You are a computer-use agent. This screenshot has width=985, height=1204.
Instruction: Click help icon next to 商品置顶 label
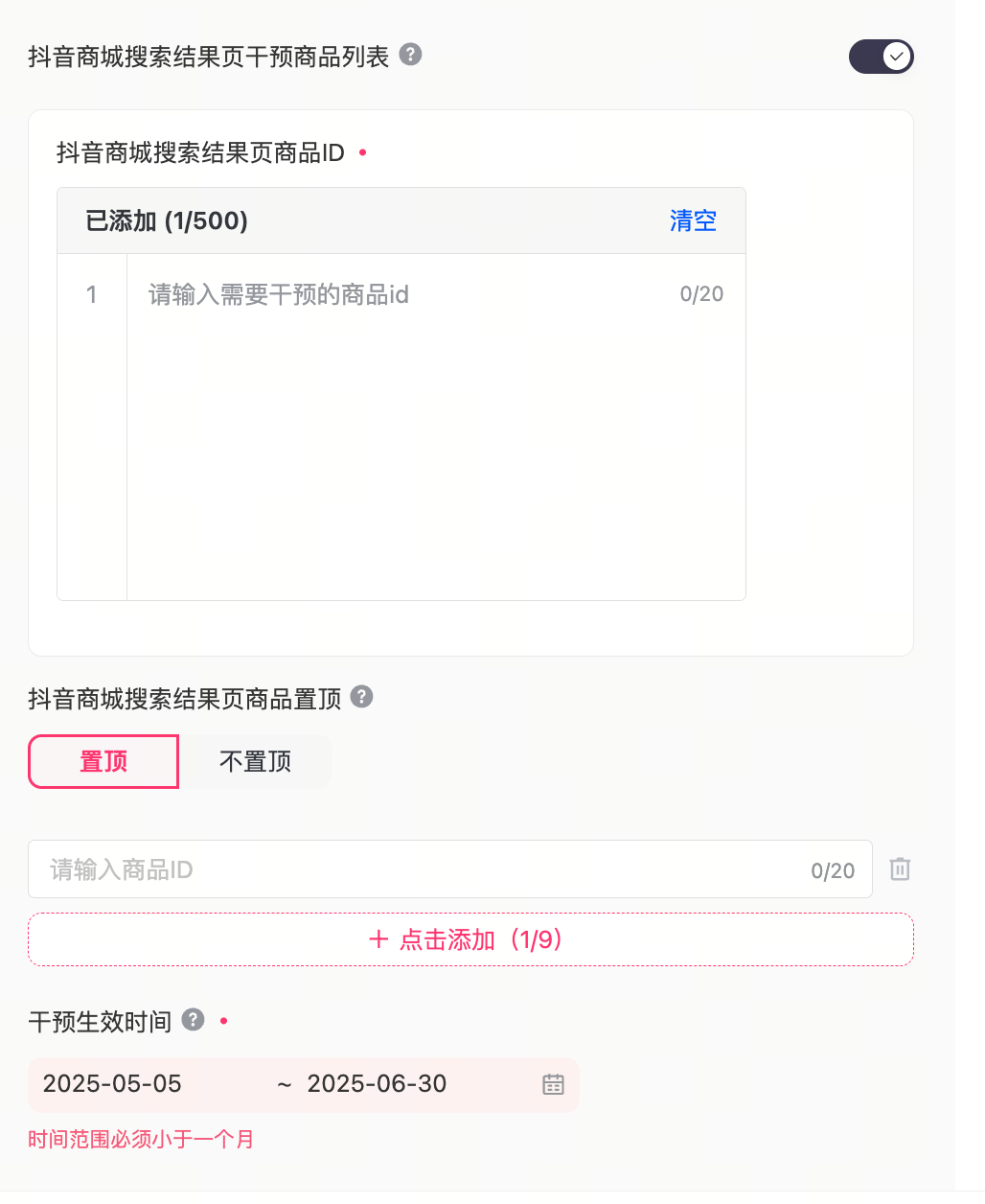361,697
